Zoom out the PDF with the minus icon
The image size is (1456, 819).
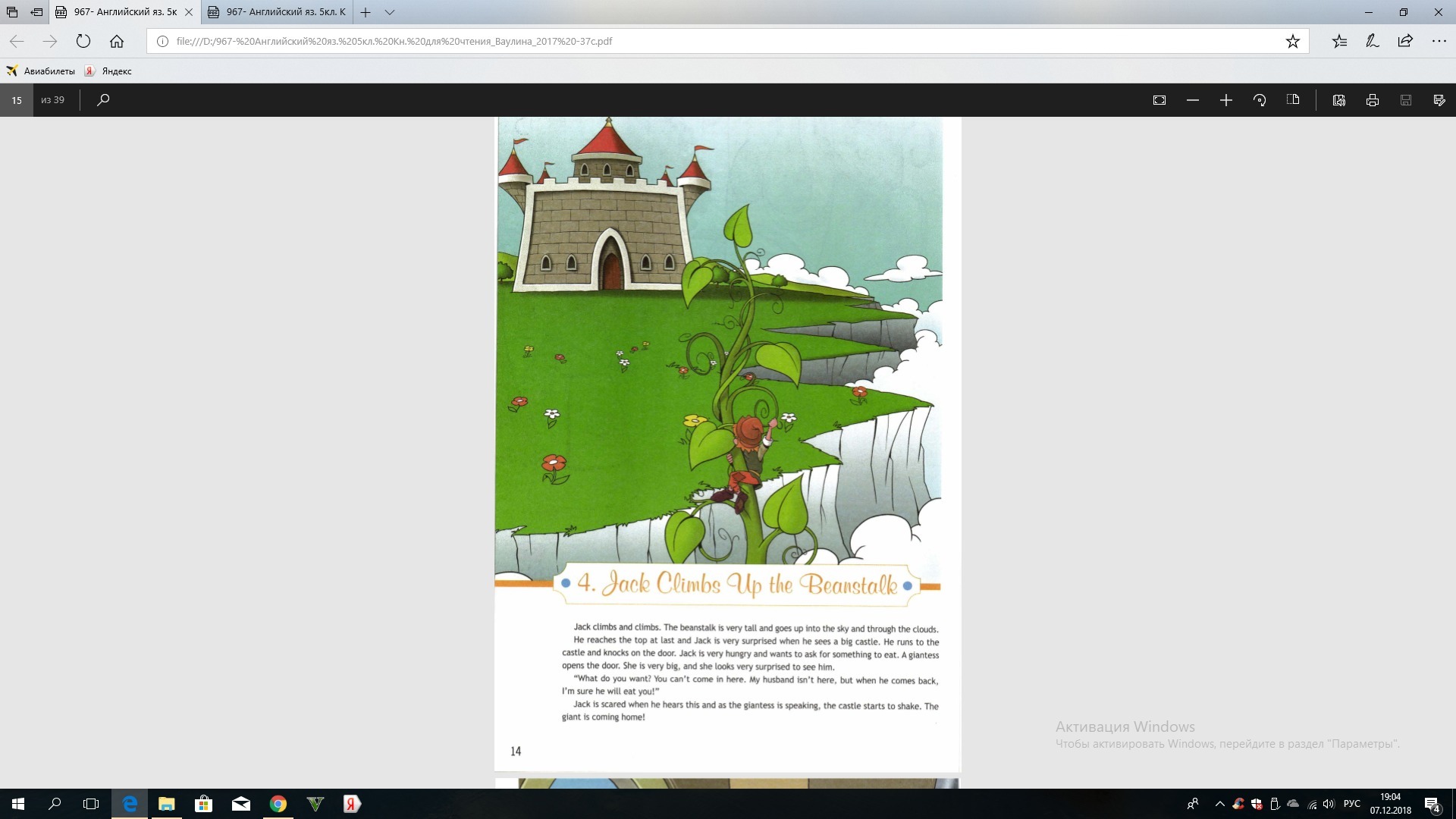pos(1193,100)
